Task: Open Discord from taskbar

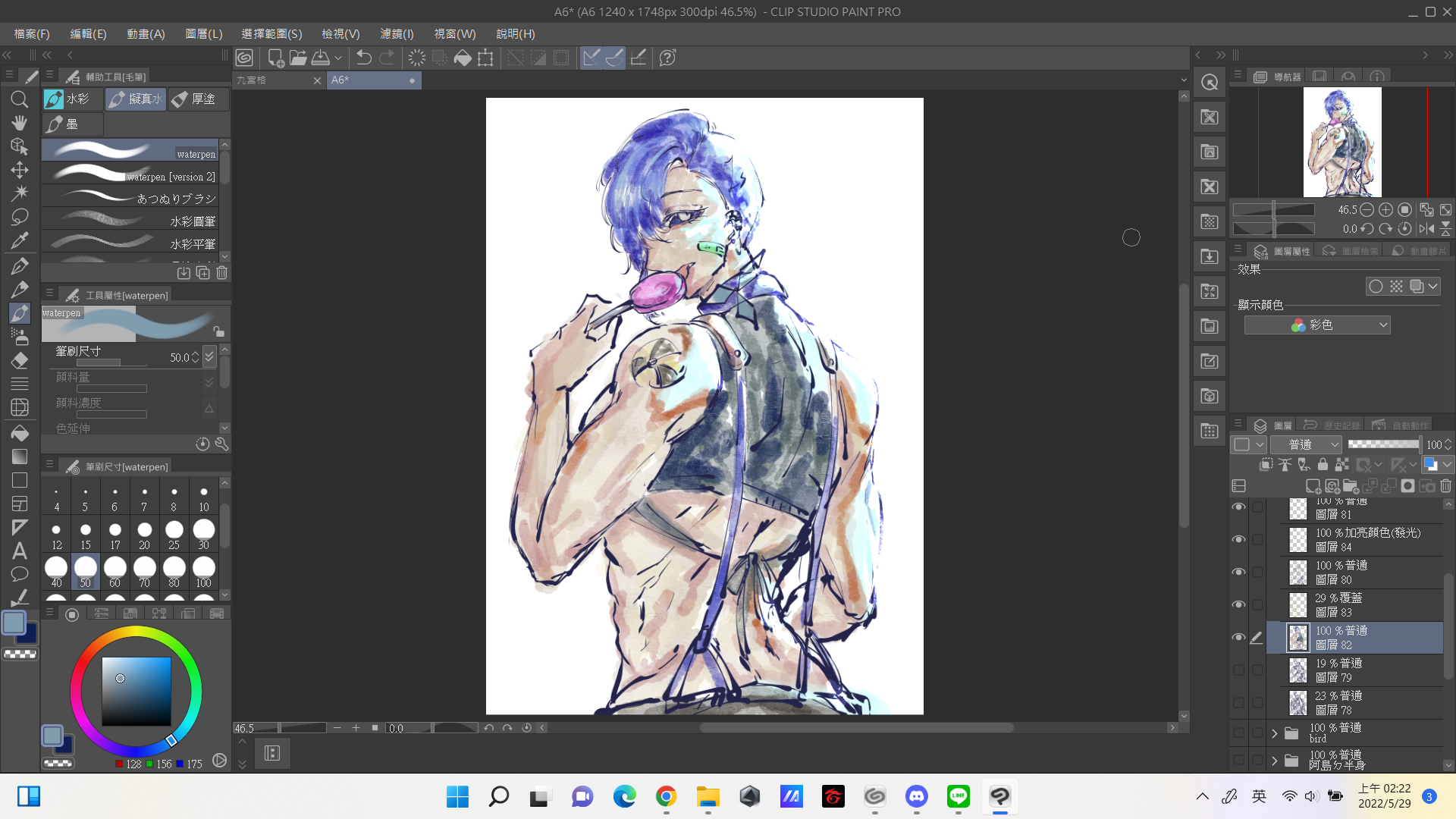Action: click(x=917, y=796)
